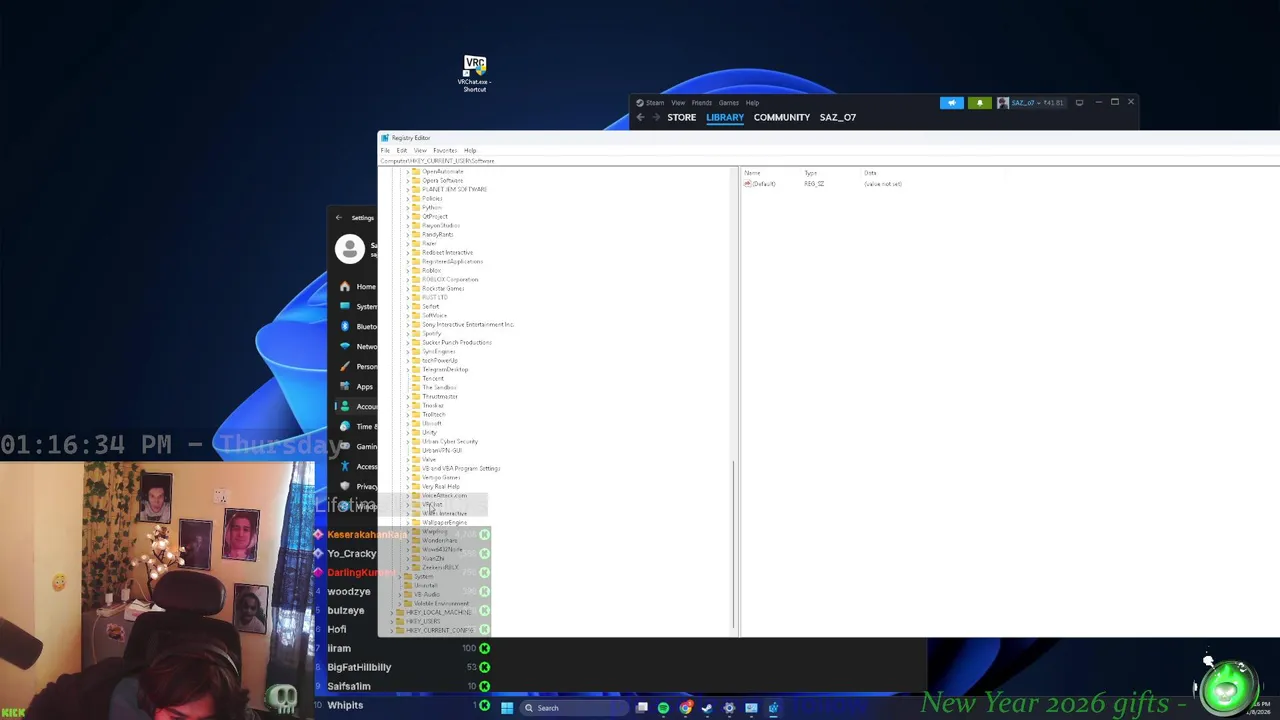1280x720 pixels.
Task: Expand the Rockstar Games key
Action: point(407,289)
